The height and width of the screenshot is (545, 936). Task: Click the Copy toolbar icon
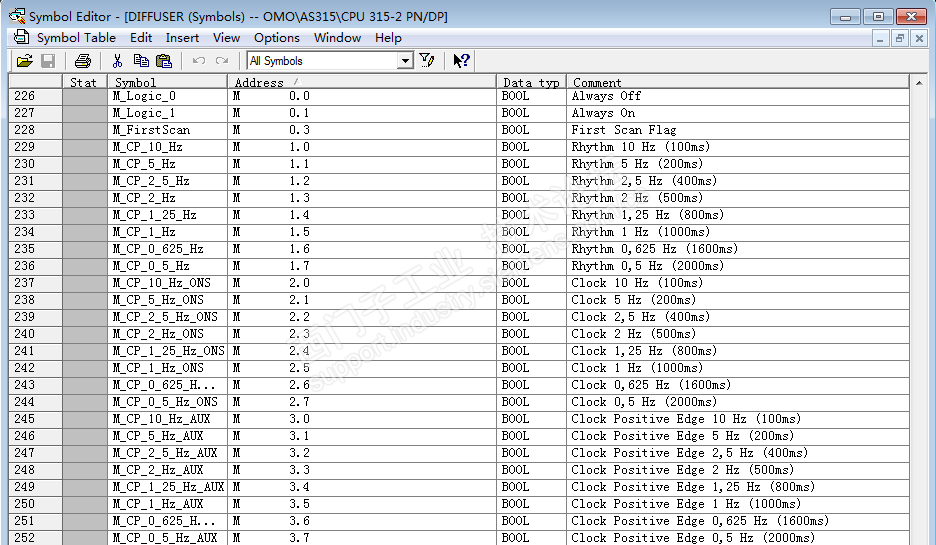(141, 61)
